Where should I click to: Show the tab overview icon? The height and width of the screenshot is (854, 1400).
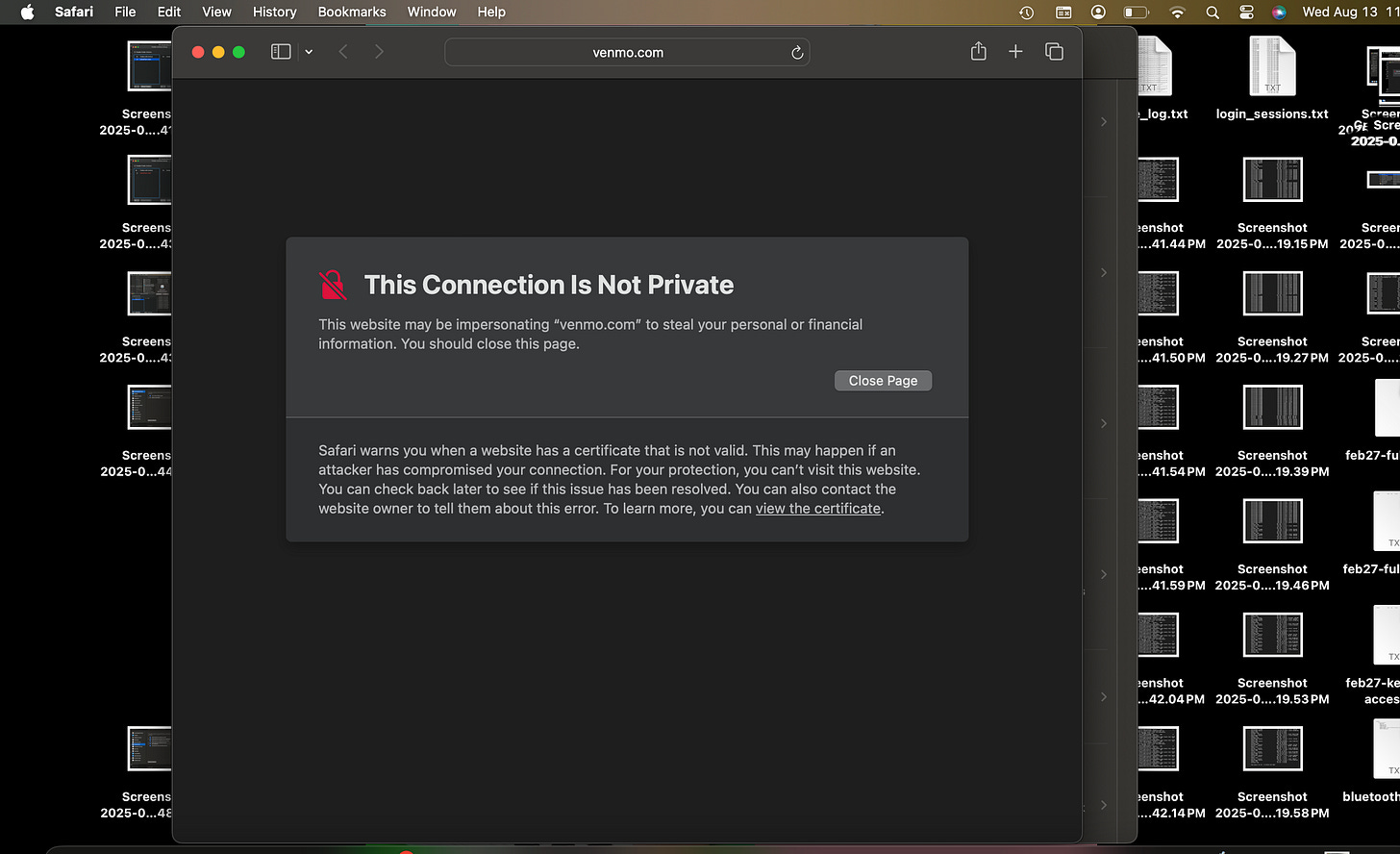tap(1054, 52)
